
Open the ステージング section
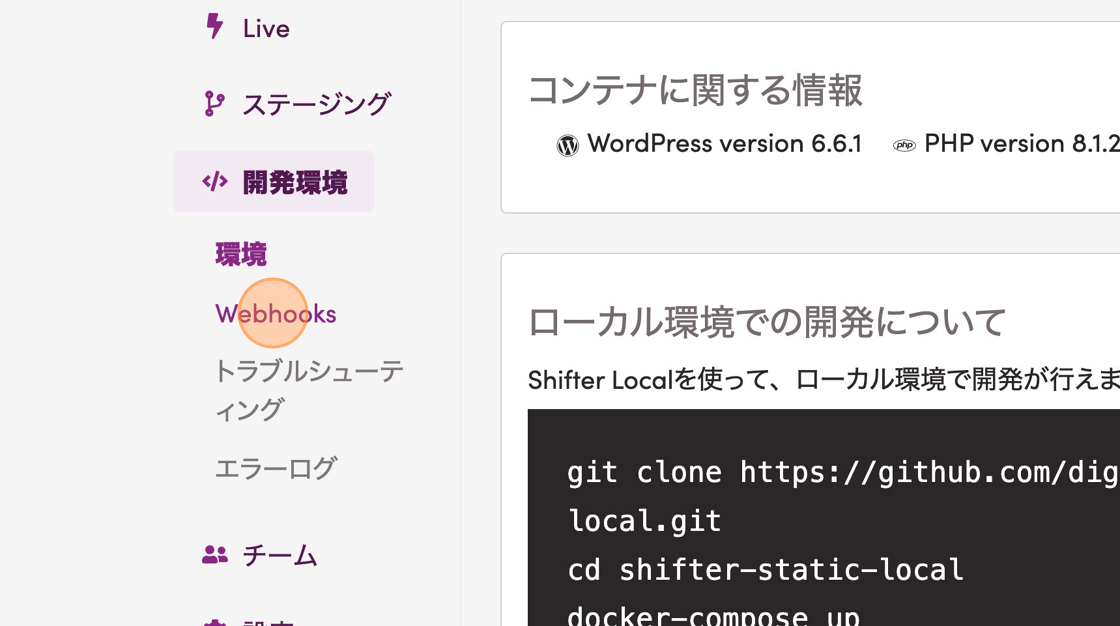point(316,104)
